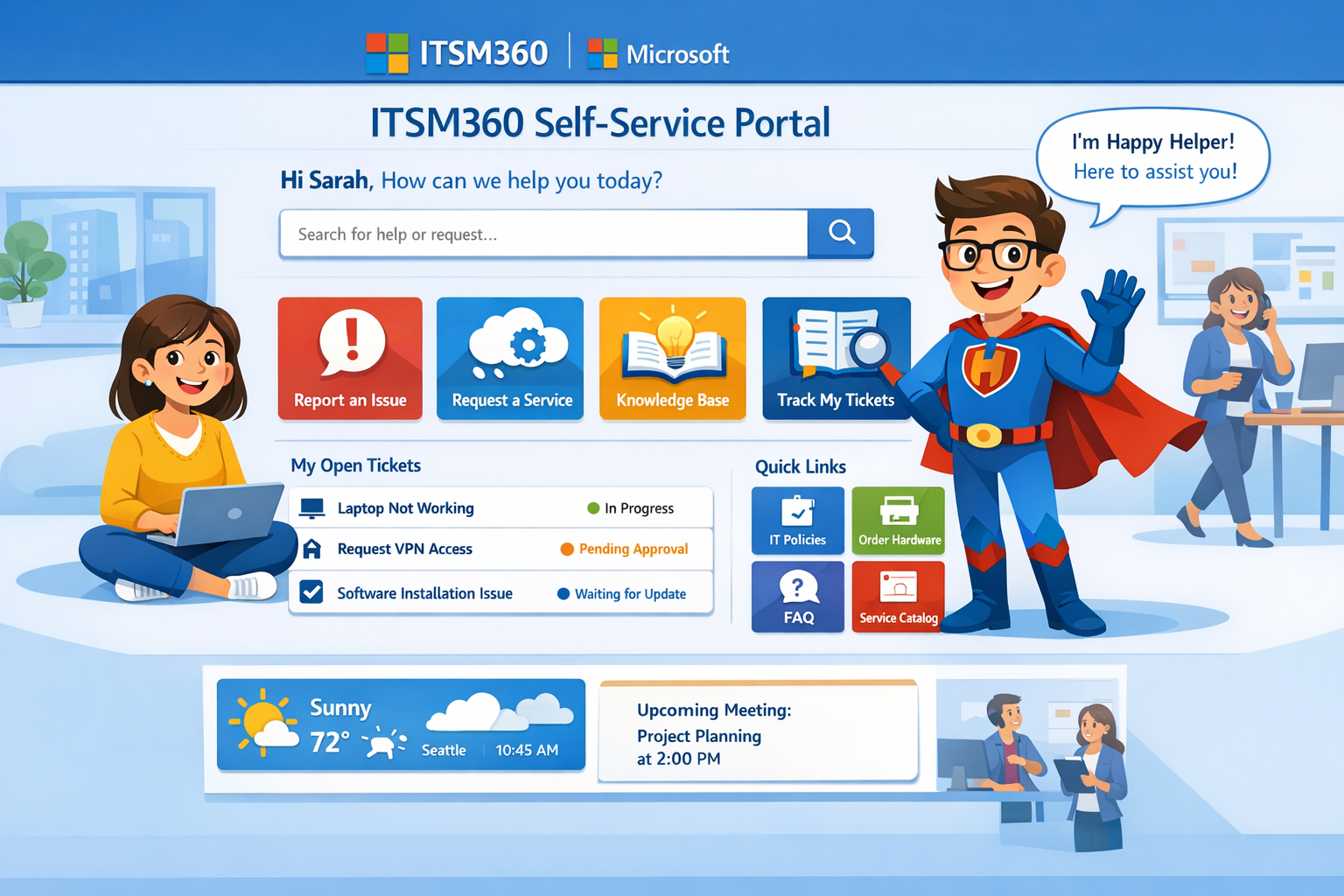Click the Quick Links section header
This screenshot has width=1344, height=896.
click(x=799, y=466)
